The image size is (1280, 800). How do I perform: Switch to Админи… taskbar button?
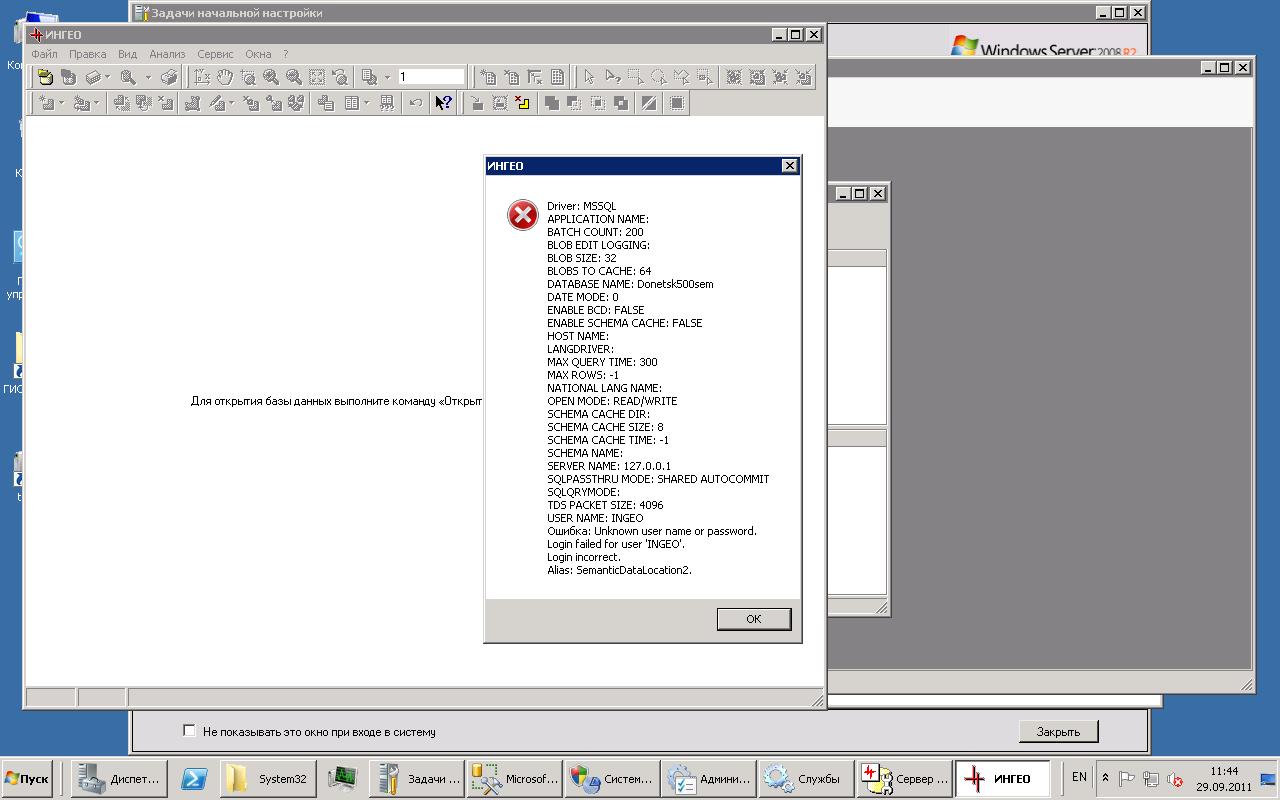(x=708, y=779)
